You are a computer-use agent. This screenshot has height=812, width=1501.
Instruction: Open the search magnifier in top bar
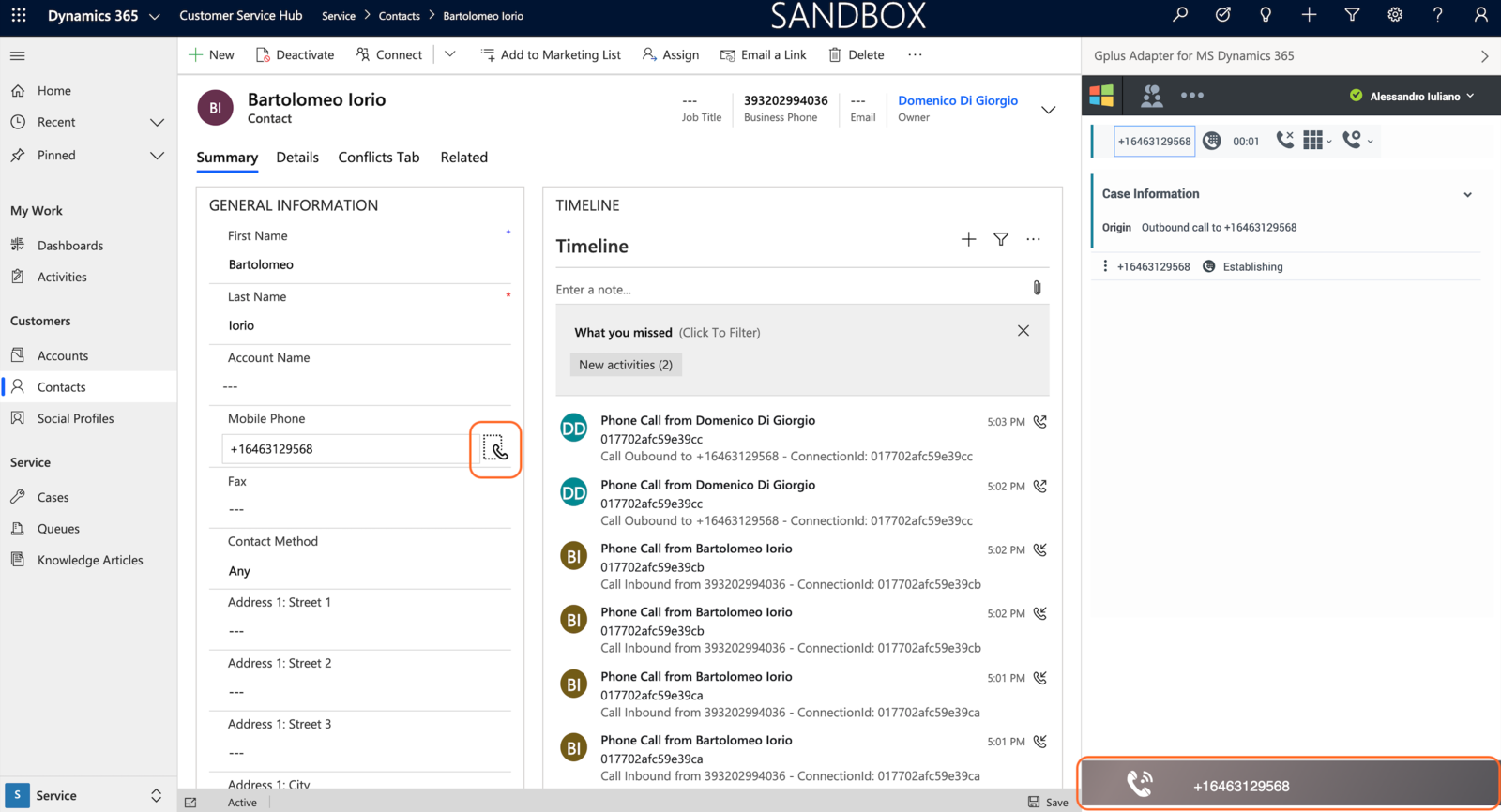(x=1180, y=14)
